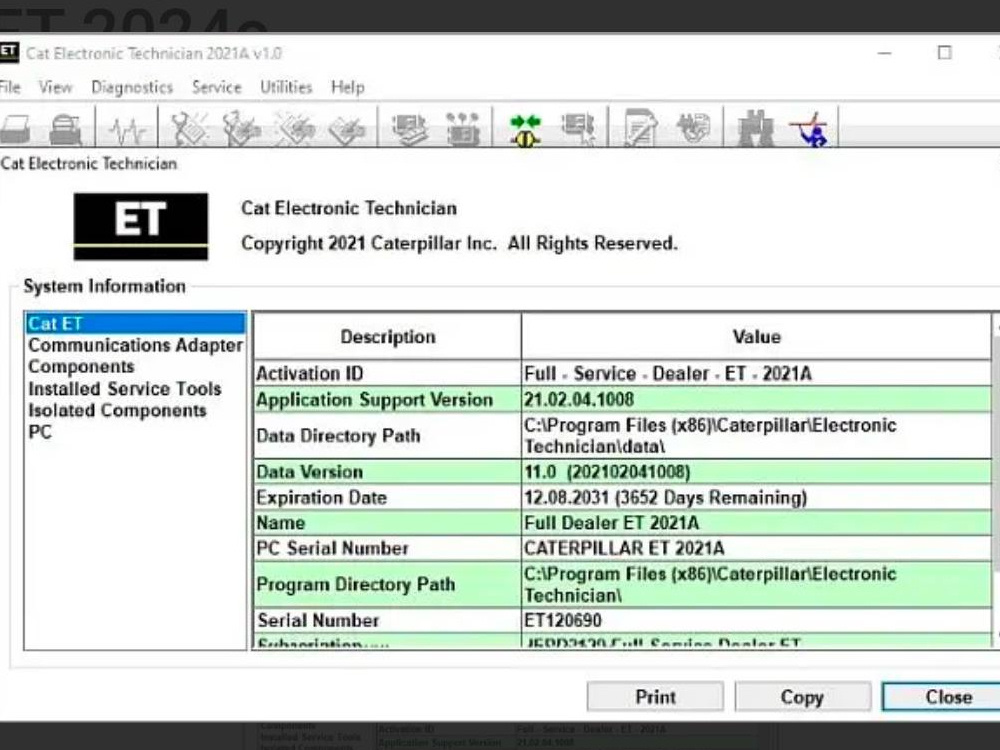Click the ECM select pointer icon

click(x=578, y=129)
